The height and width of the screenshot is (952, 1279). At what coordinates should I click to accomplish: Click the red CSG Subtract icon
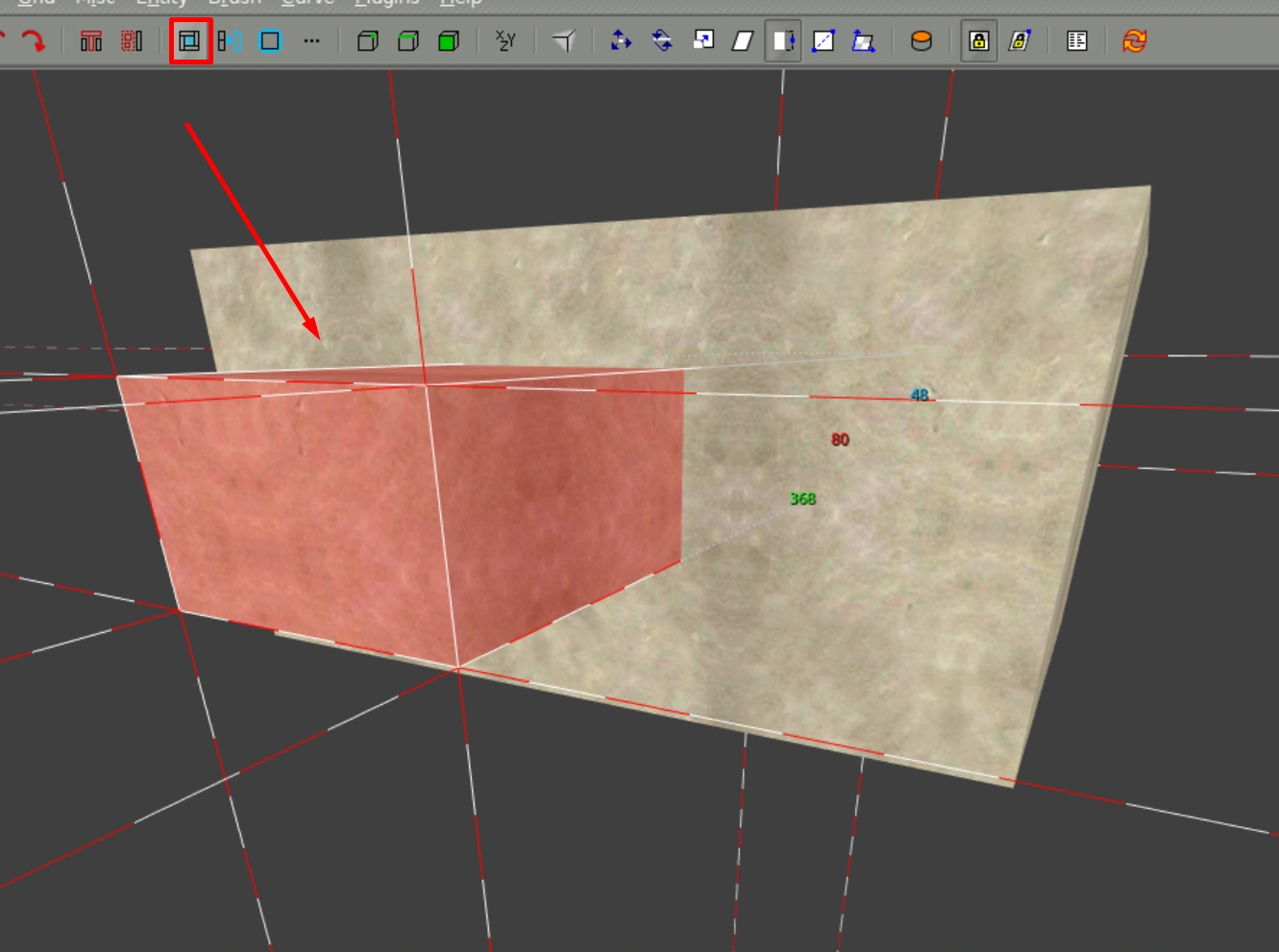click(91, 41)
